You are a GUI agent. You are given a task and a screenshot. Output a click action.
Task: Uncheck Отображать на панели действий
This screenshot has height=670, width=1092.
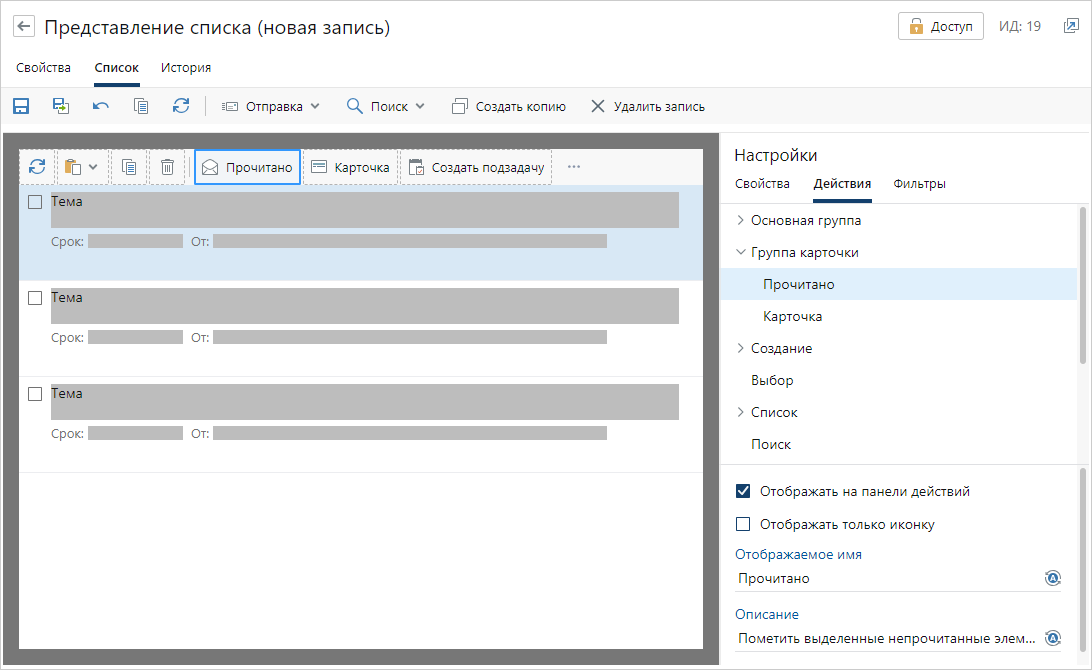pyautogui.click(x=743, y=491)
